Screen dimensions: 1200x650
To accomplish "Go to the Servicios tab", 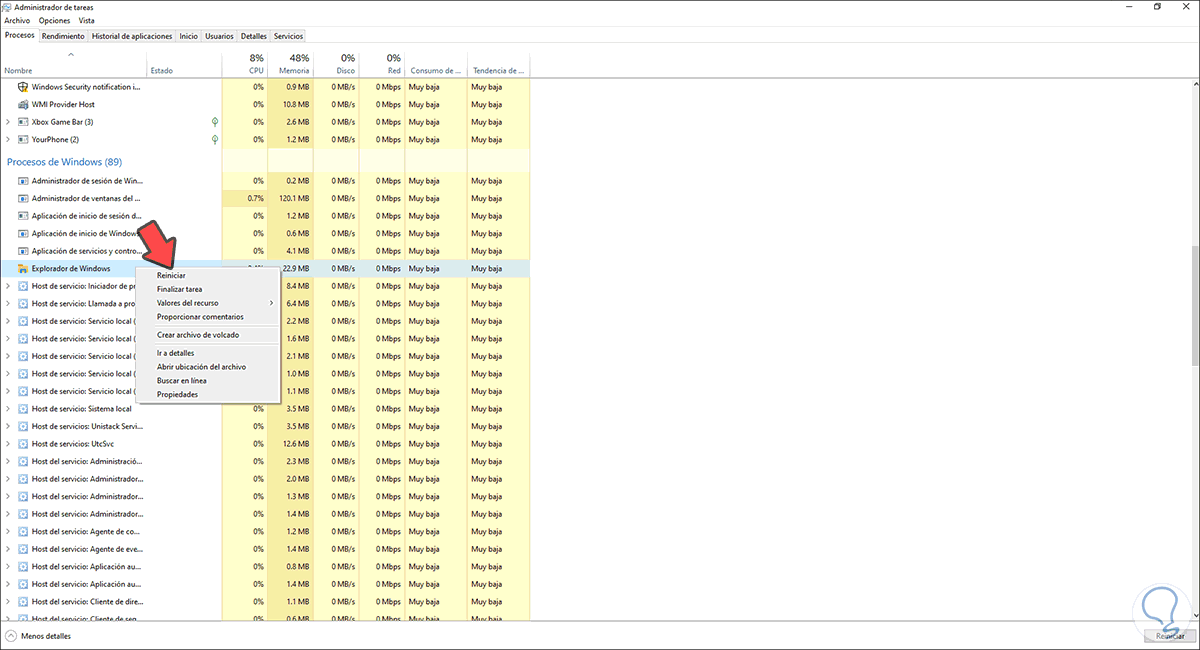I will point(289,35).
